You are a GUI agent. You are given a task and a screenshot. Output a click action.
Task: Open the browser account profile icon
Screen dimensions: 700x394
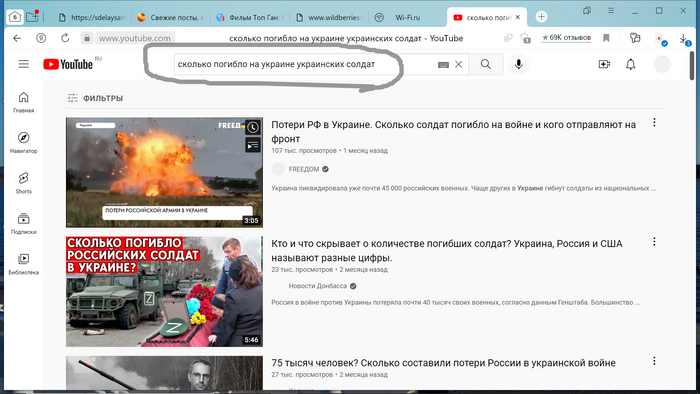[x=41, y=38]
